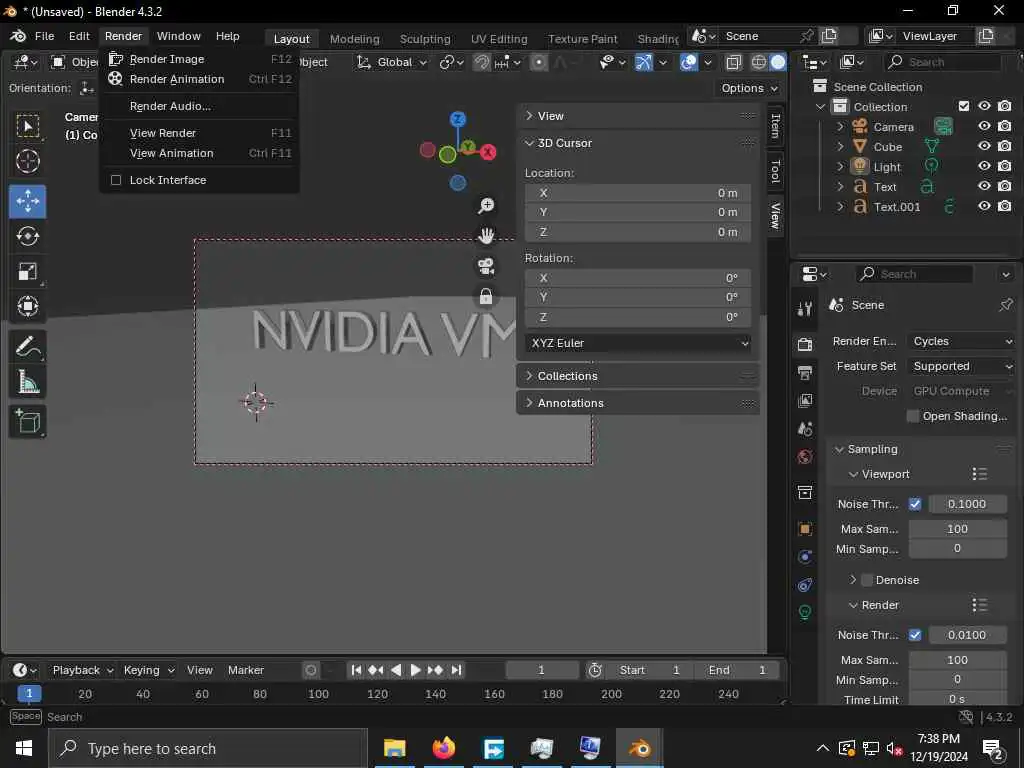Open the Item sidebar tab

775,125
